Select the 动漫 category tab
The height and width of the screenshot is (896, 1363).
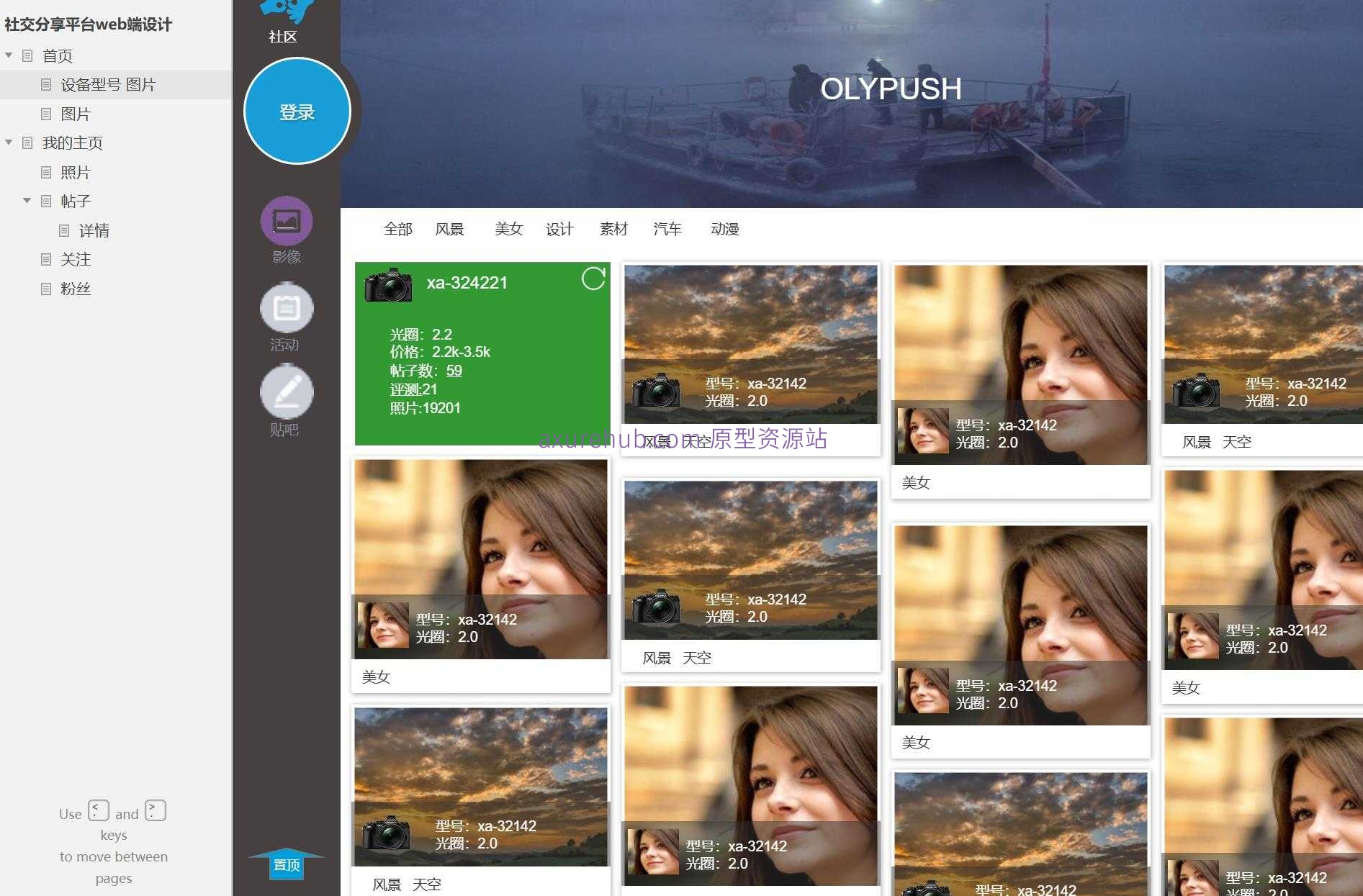point(724,229)
